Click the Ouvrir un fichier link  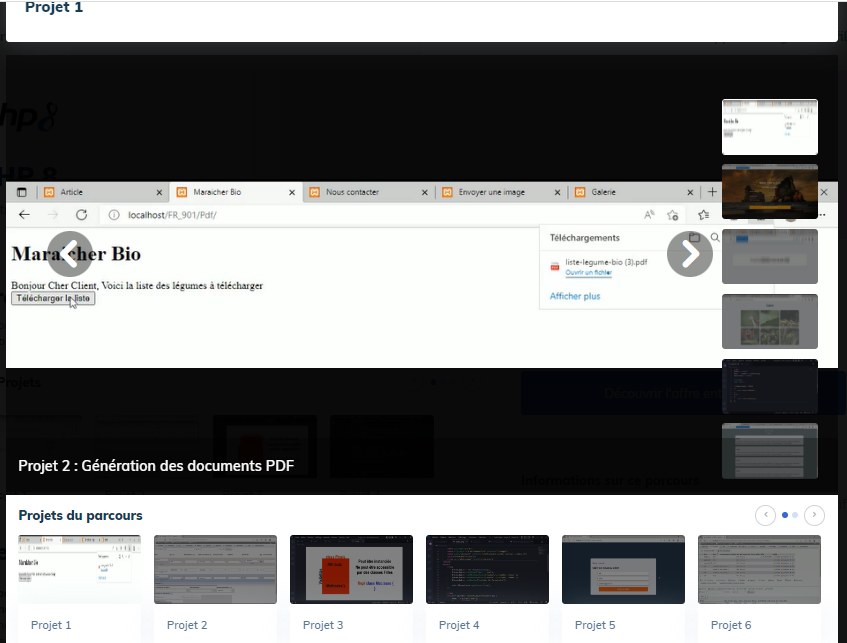pyautogui.click(x=588, y=272)
